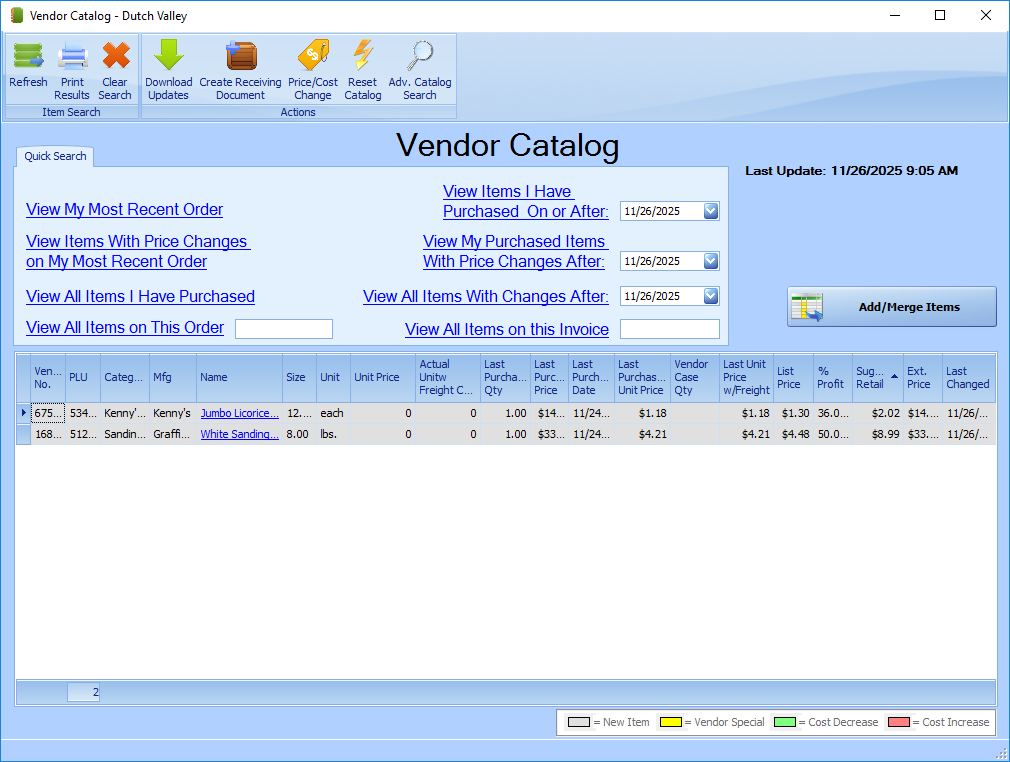
Task: Open Adv. Catalog Search magnifier
Action: [x=420, y=57]
